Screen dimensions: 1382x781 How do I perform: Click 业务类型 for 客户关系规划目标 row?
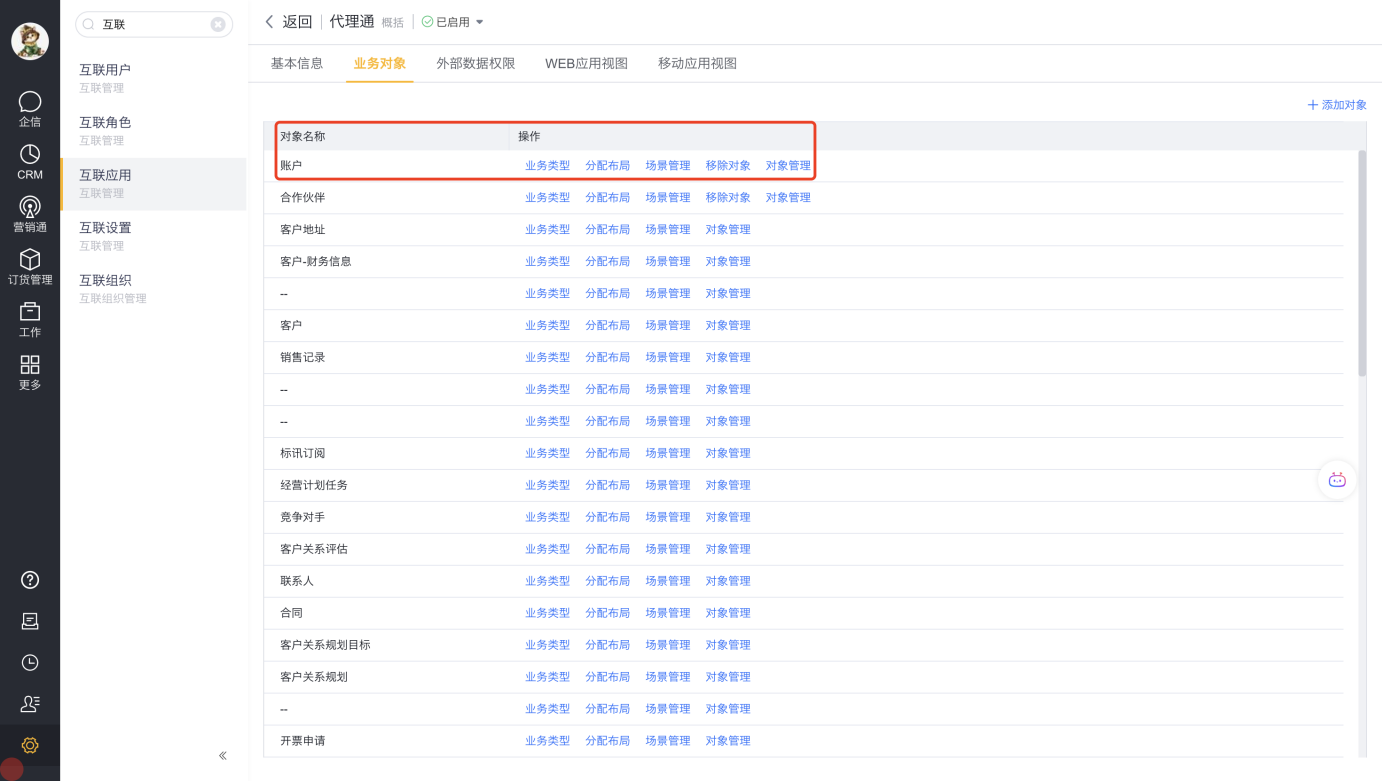click(x=548, y=646)
